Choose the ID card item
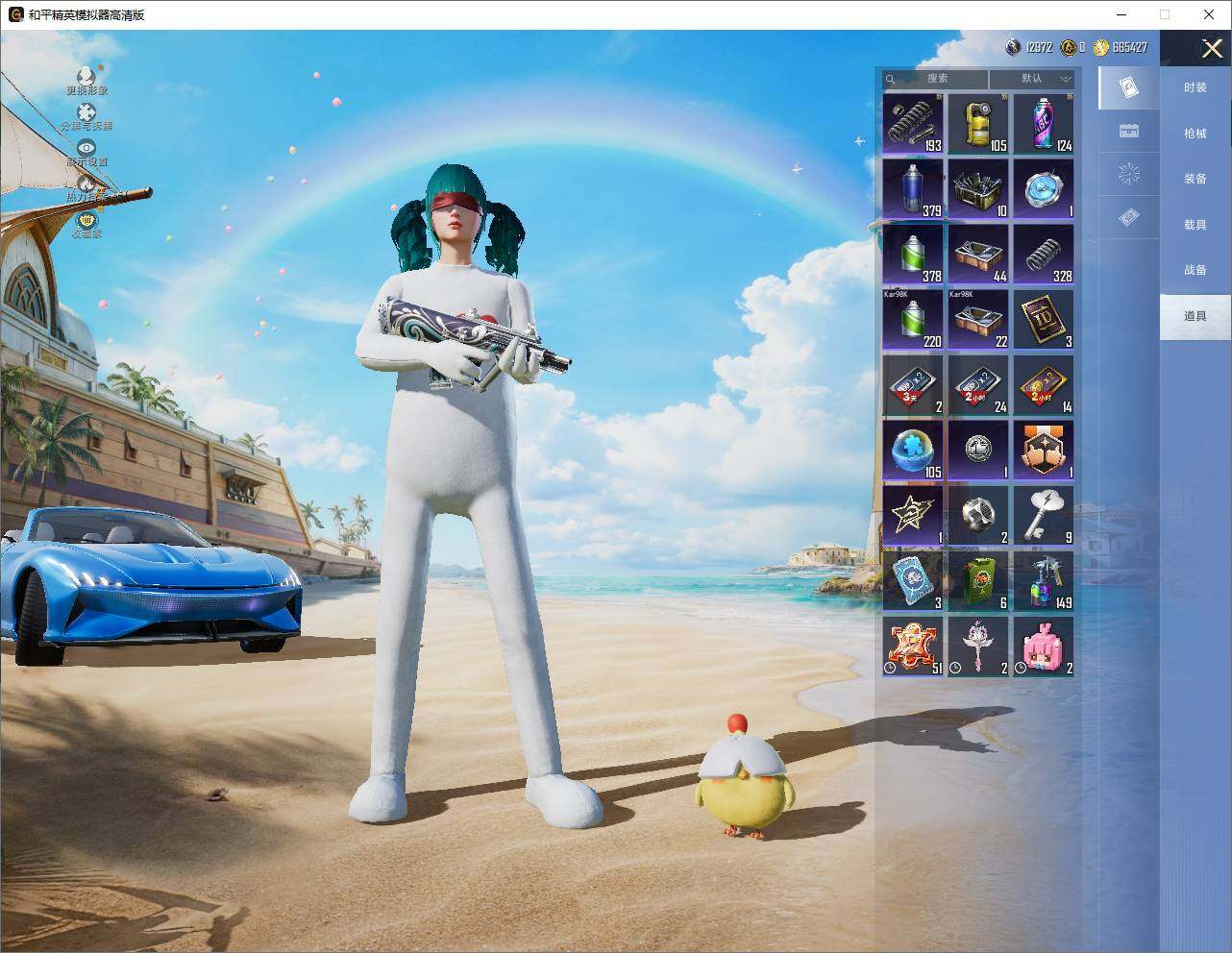The width and height of the screenshot is (1232, 953). point(1043,319)
